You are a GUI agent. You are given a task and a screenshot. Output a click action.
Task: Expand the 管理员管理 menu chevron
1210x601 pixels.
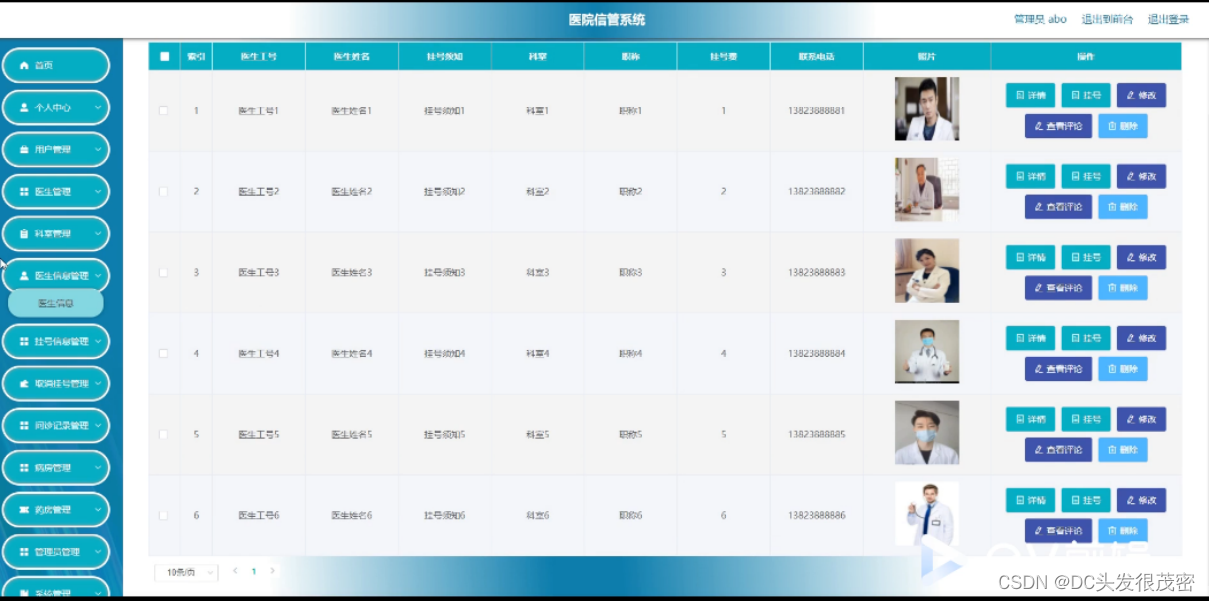pyautogui.click(x=98, y=551)
